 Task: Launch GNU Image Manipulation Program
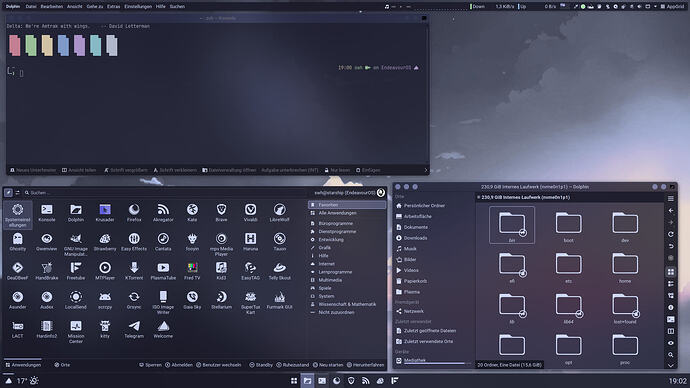pos(76,244)
